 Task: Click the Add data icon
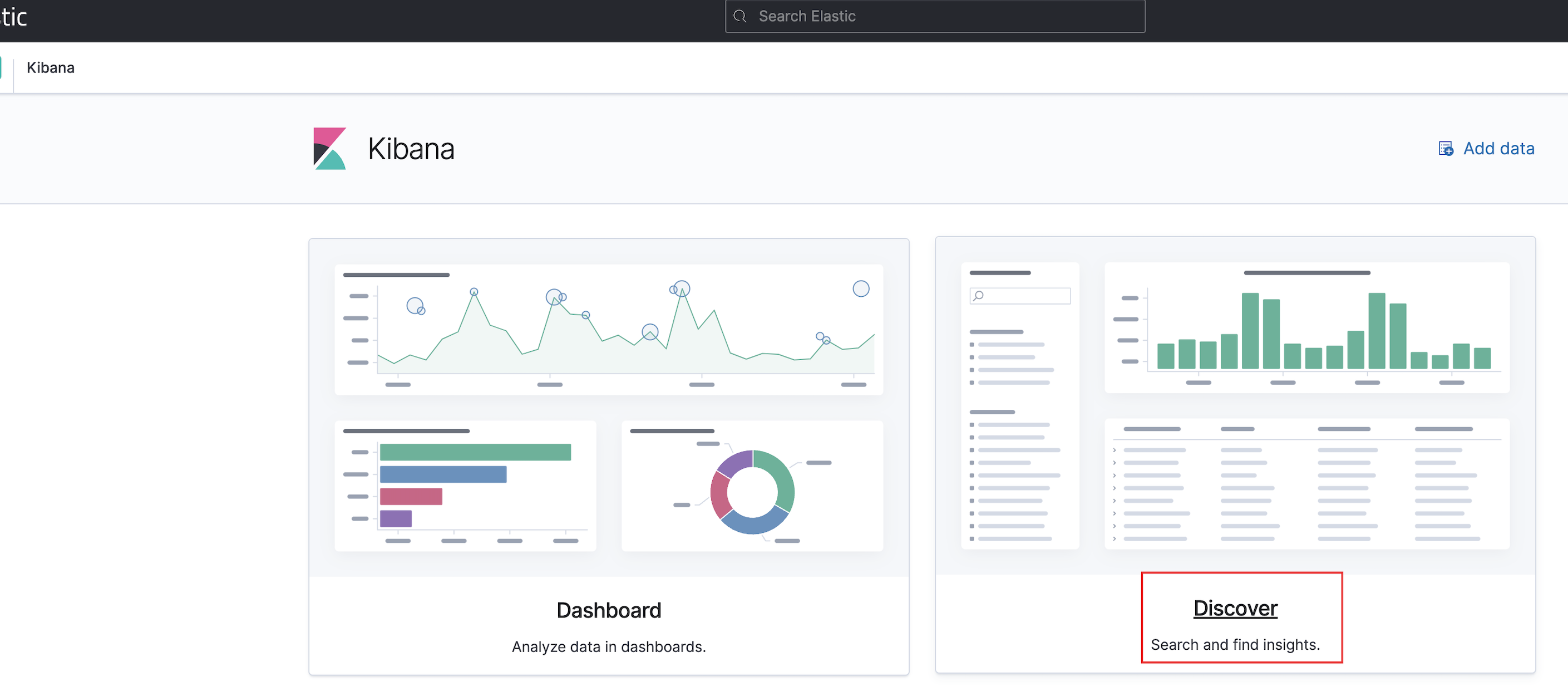[1446, 148]
